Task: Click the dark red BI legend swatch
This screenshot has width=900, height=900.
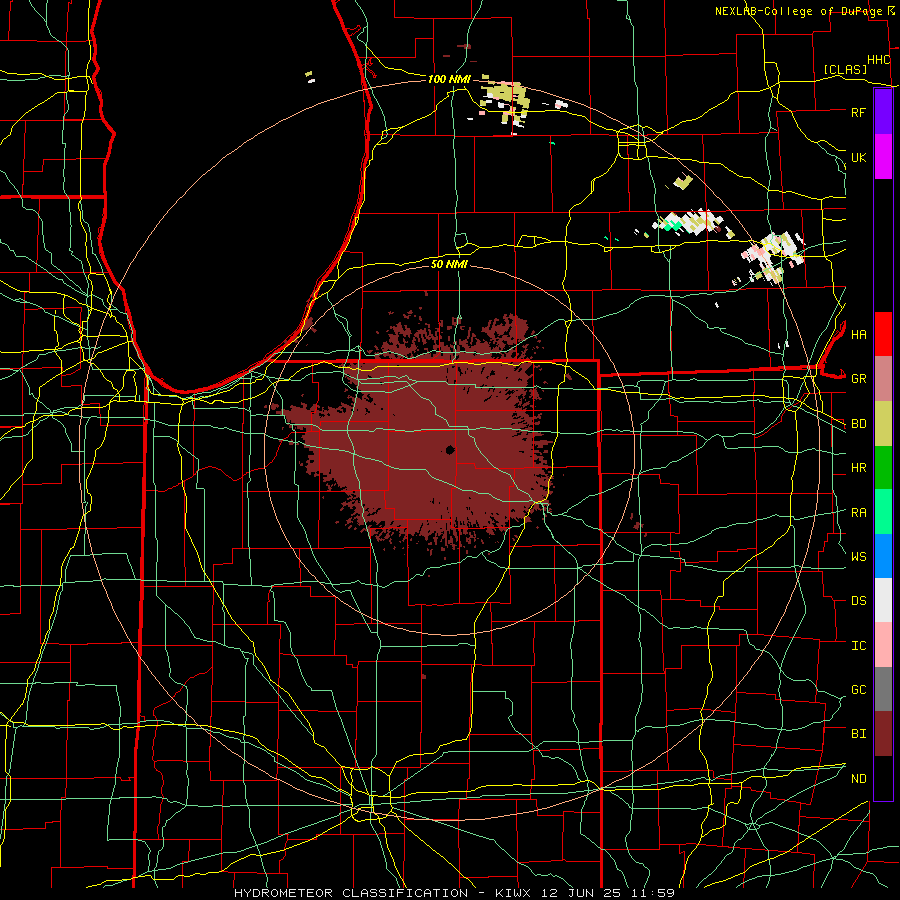Action: (883, 734)
